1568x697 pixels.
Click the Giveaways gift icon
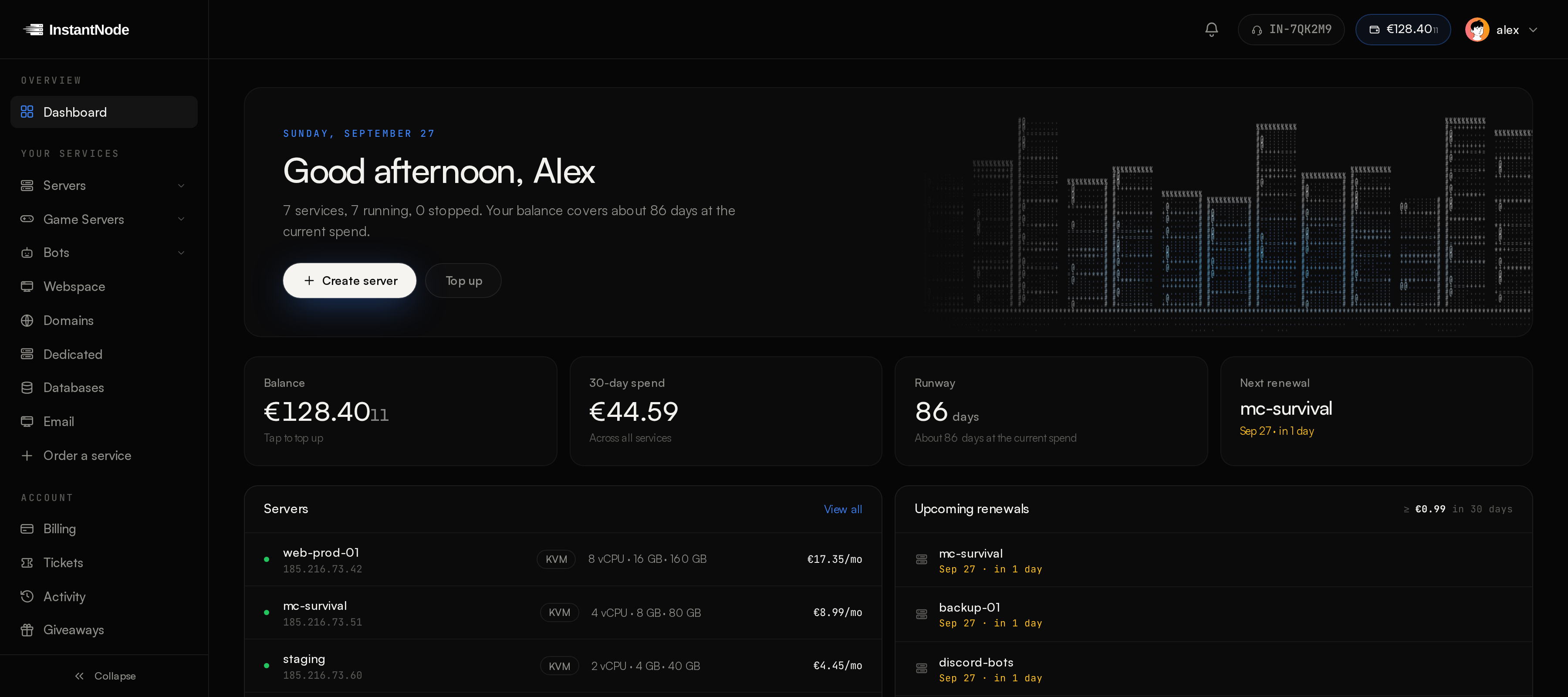click(27, 630)
